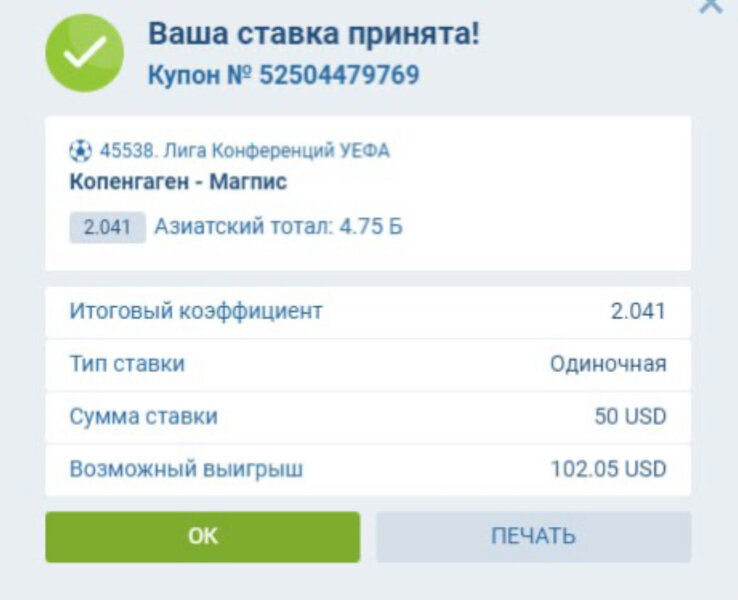Click the final odds value 2.041
Viewport: 738px width, 600px height.
point(638,311)
